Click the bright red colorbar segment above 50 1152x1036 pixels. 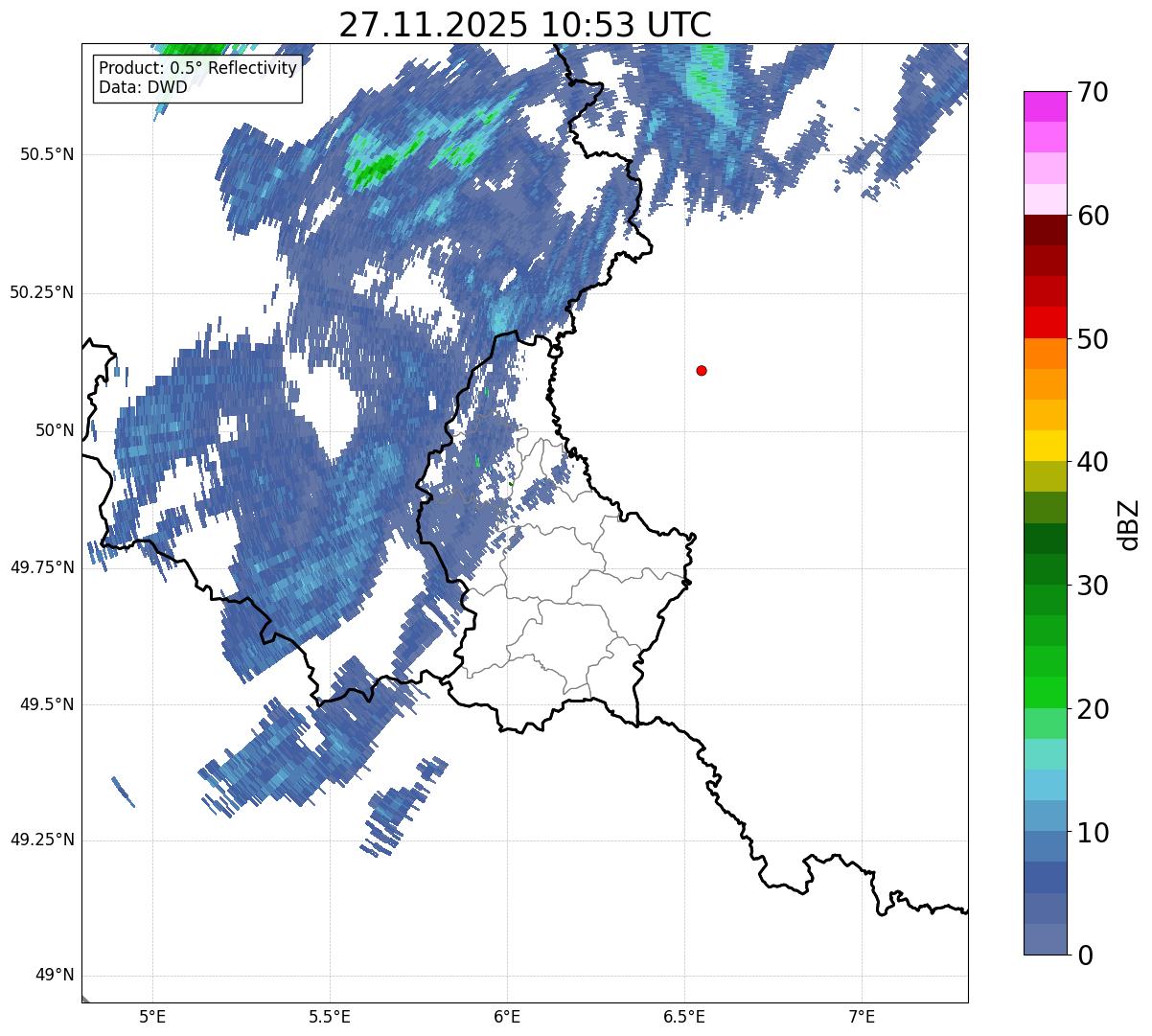point(1045,322)
